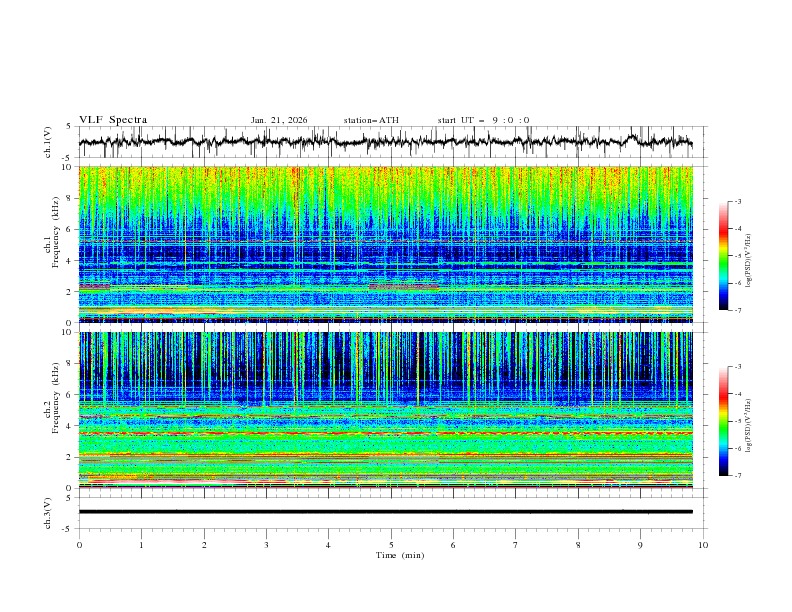792x612 pixels.
Task: Click time axis tick label "3"
Action: click(266, 545)
